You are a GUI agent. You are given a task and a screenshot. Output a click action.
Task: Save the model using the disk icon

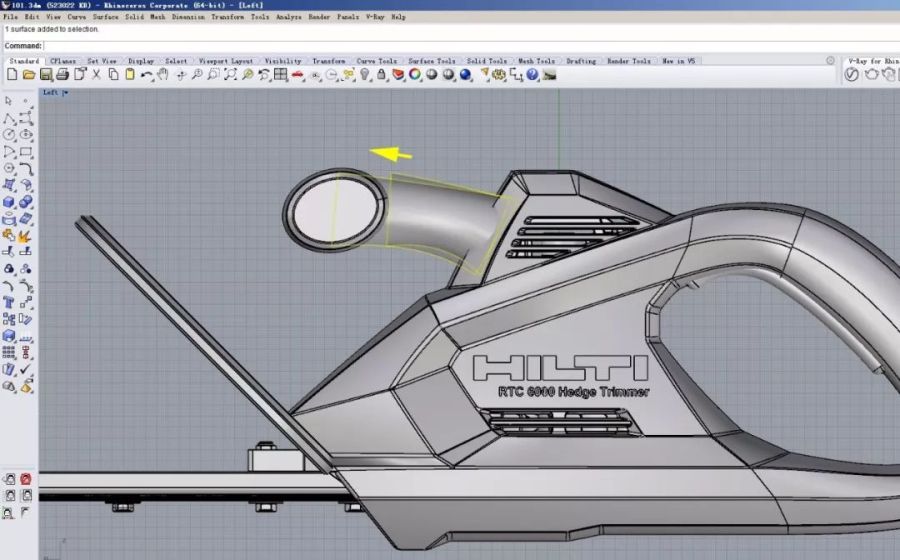[45, 75]
